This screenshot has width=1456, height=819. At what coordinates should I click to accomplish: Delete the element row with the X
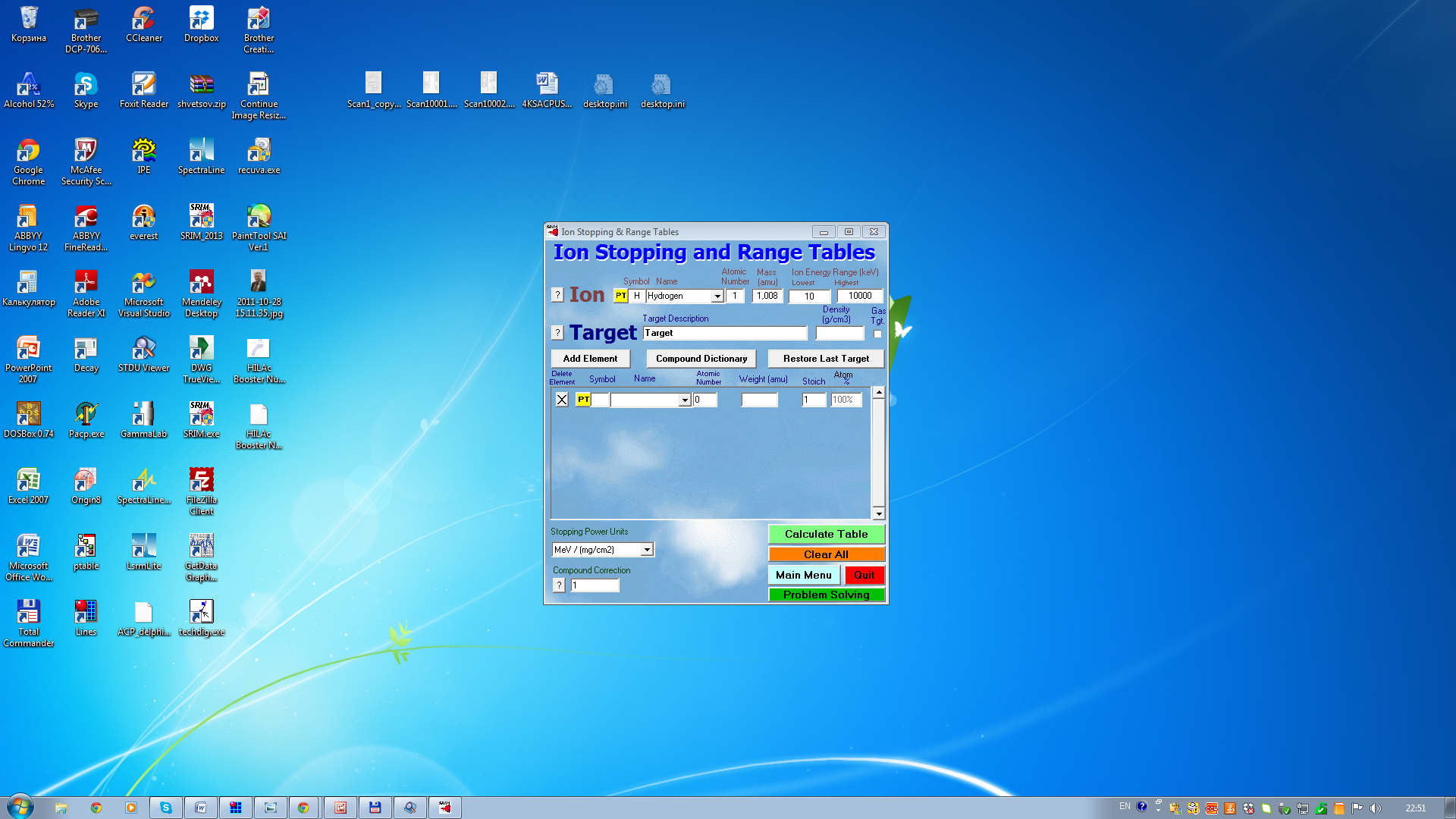[562, 400]
